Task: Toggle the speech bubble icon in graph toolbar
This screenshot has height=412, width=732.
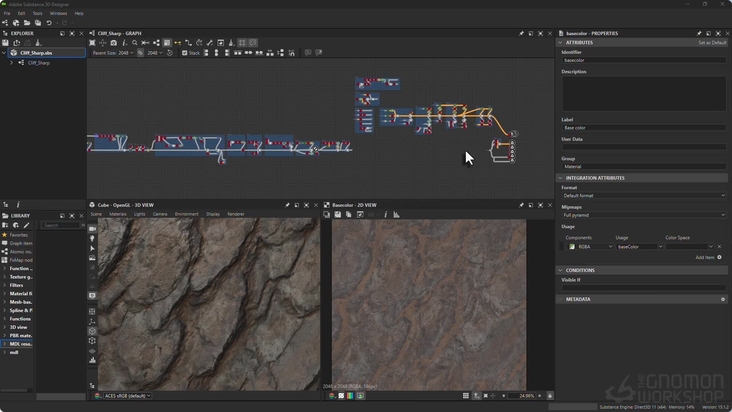Action: 253,43
